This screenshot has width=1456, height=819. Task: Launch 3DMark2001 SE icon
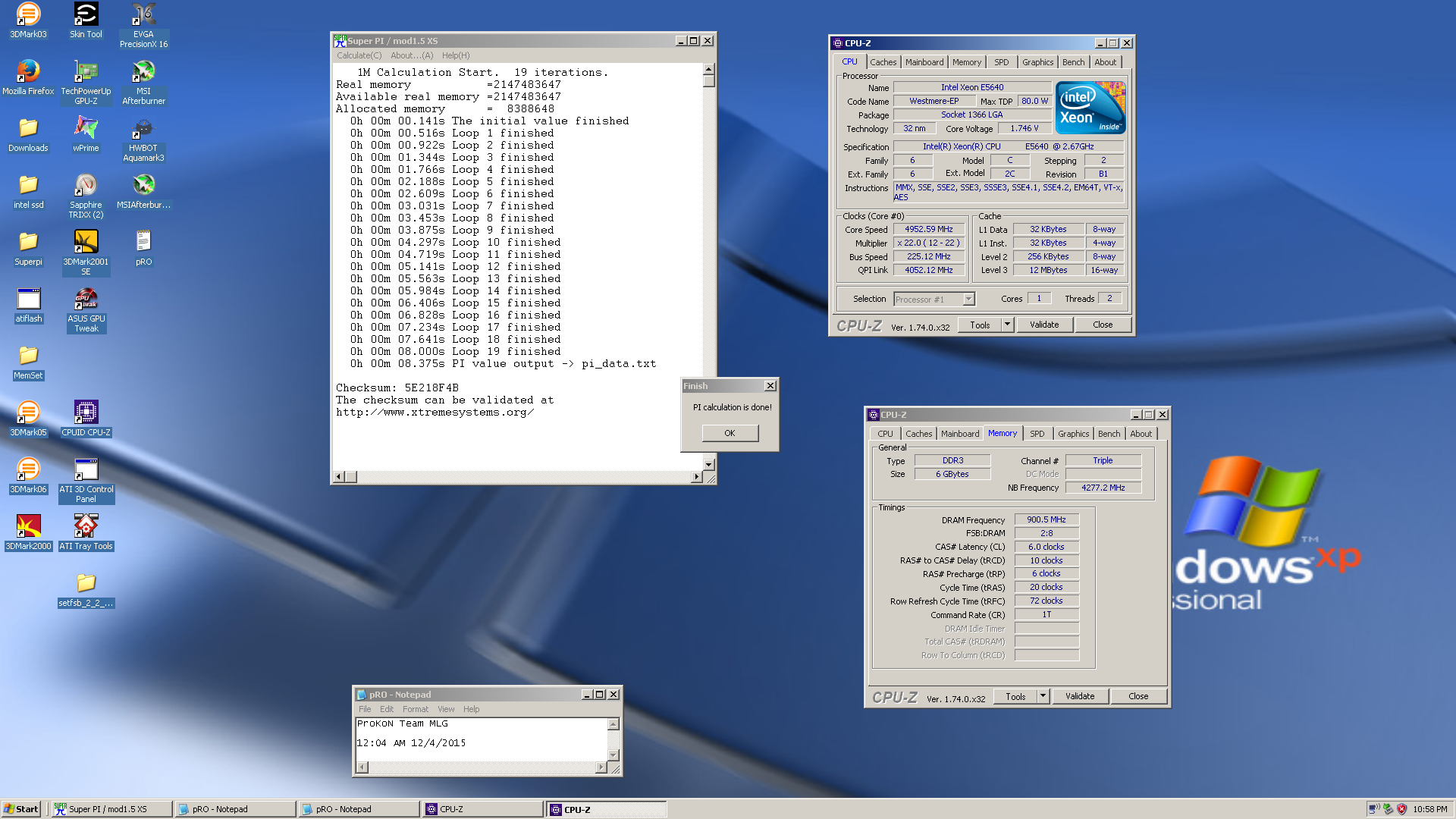[86, 253]
